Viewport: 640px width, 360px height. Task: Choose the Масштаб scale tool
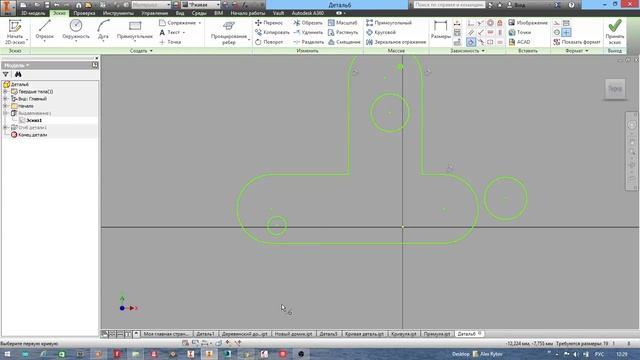[x=342, y=23]
